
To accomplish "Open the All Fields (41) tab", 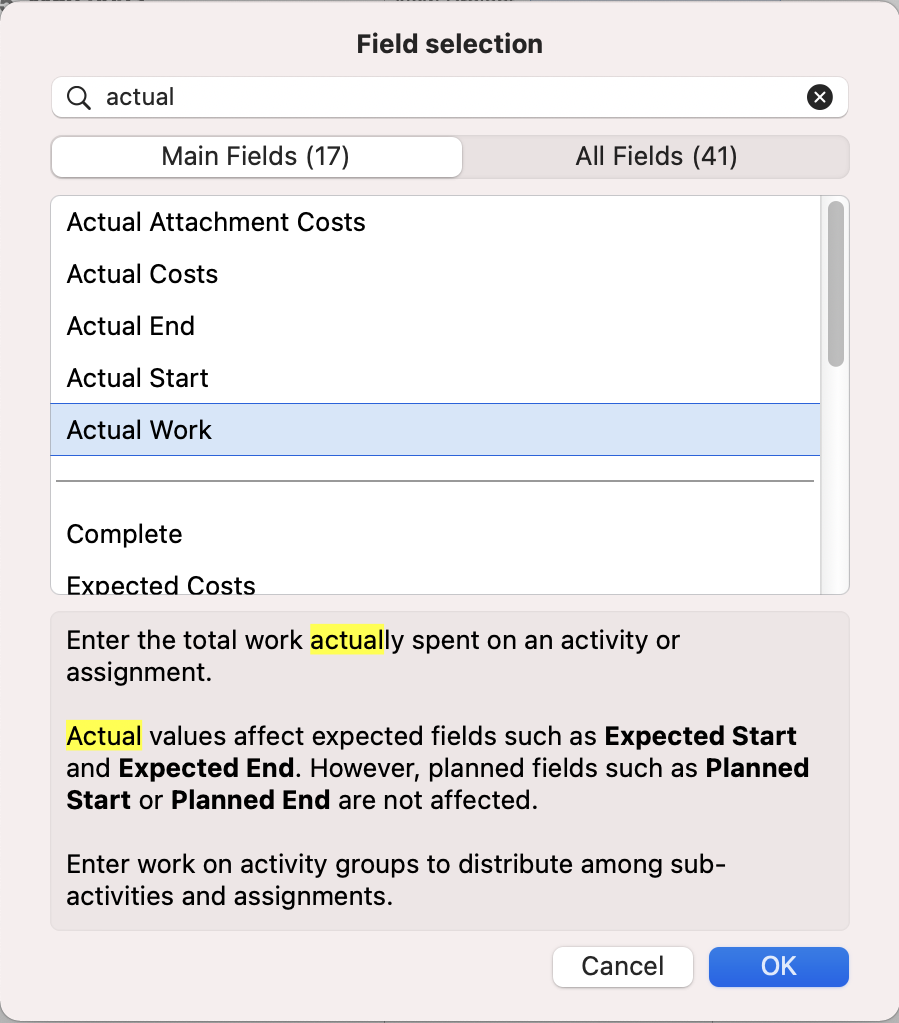I will pos(656,157).
